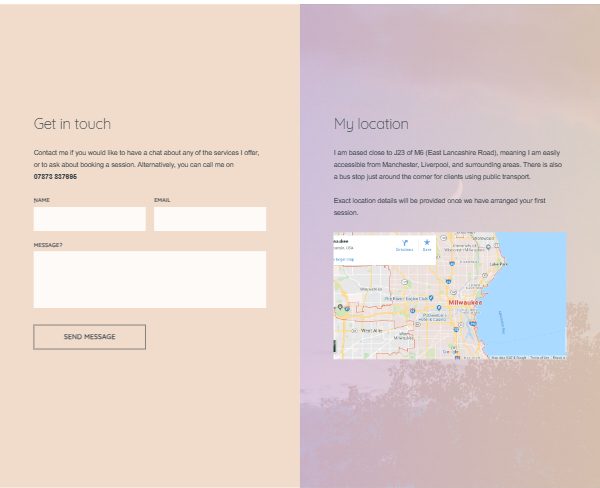Click the Milwaukee place title in map card
The width and height of the screenshot is (600, 488).
point(340,241)
